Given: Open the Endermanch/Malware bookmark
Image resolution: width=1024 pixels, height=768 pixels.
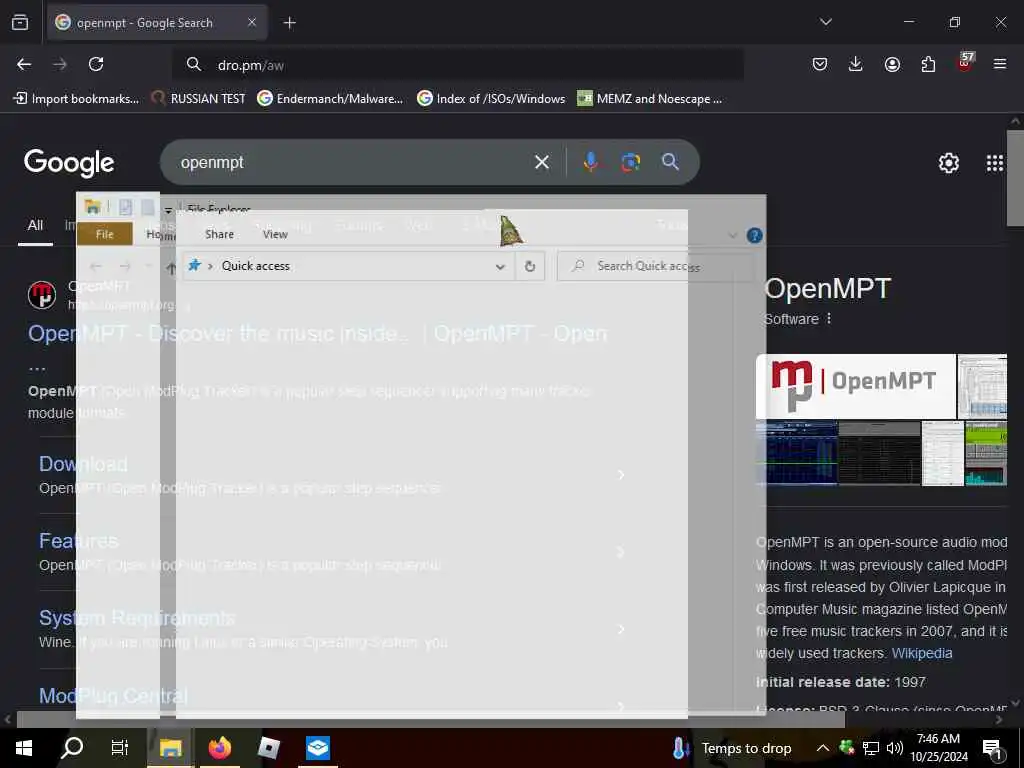Looking at the screenshot, I should [x=330, y=99].
